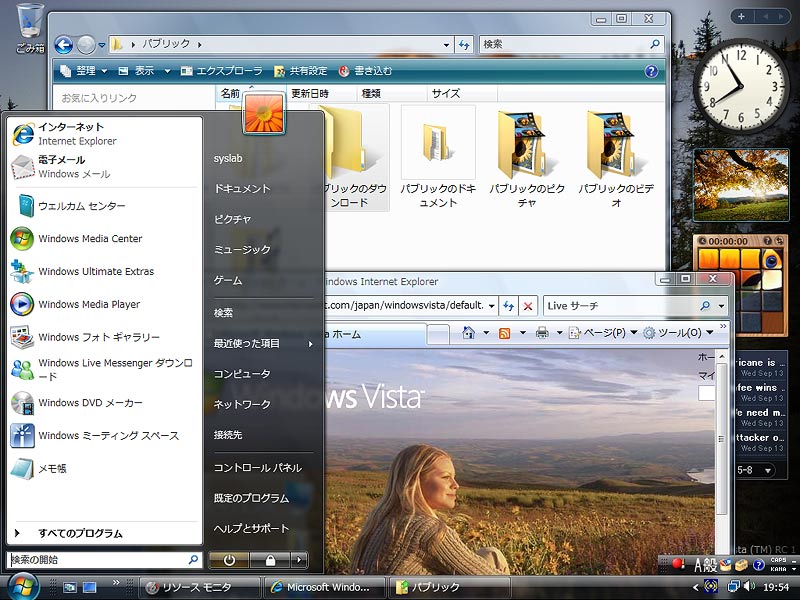Sort by the 更新日時 column header
The image size is (800, 600).
[322, 93]
